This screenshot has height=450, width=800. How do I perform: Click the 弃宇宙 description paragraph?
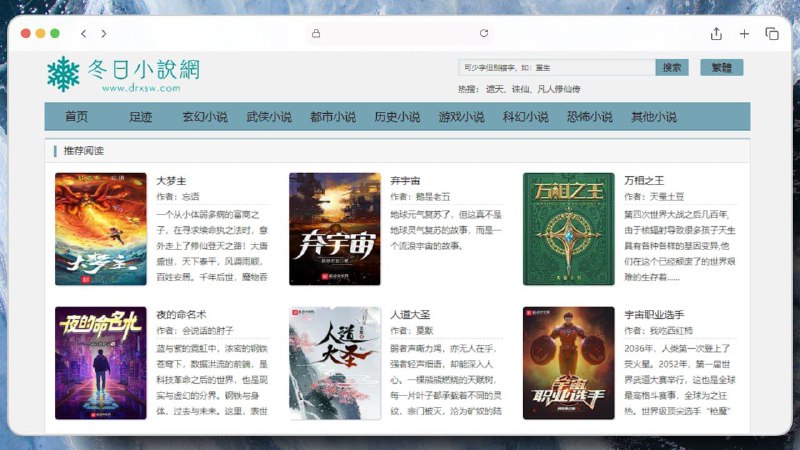tap(446, 230)
